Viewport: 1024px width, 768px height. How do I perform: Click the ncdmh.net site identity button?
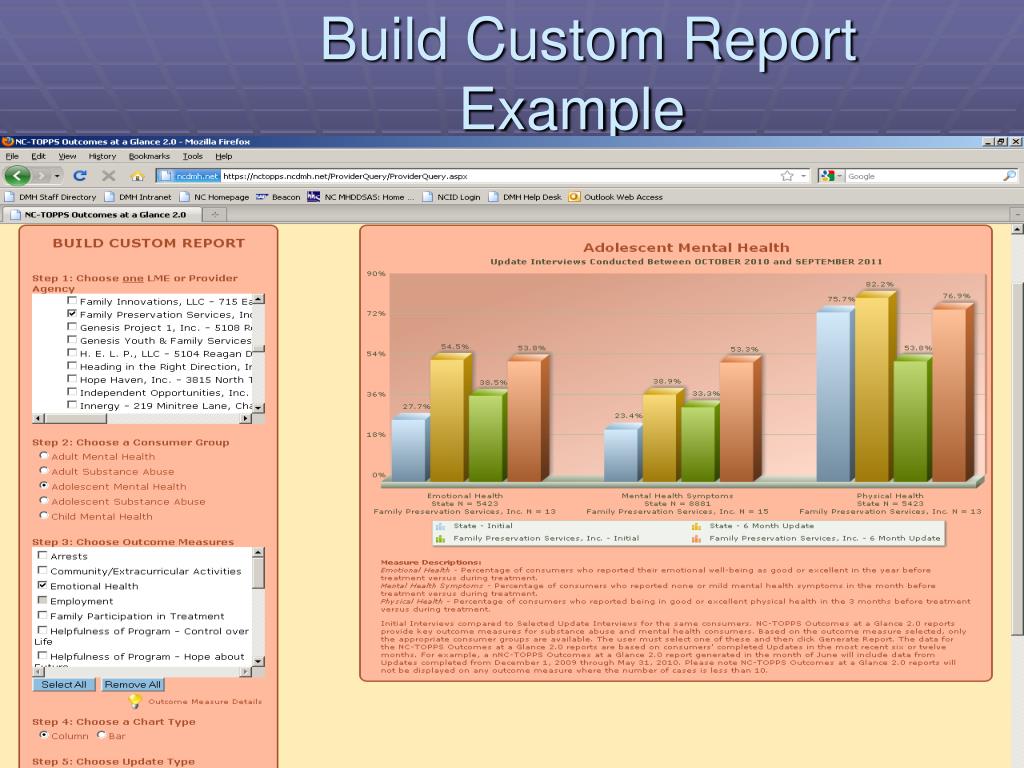pos(189,176)
